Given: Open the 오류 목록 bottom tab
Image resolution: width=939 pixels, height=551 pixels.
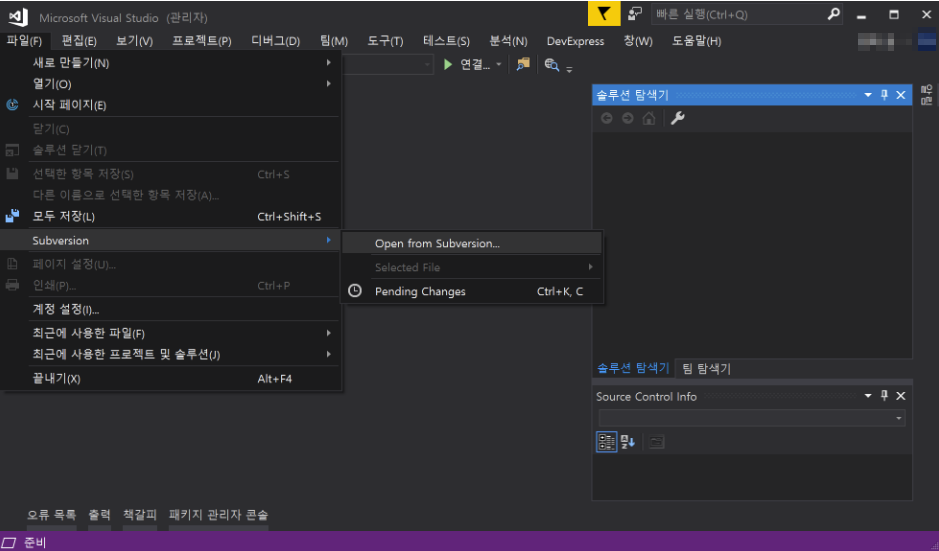Looking at the screenshot, I should click(52, 514).
